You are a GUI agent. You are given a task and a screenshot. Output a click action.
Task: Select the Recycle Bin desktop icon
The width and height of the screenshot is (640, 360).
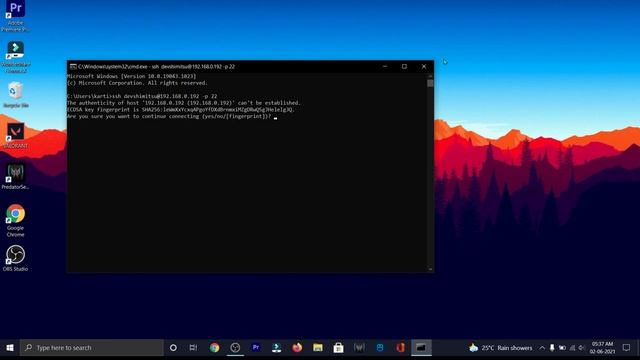(x=16, y=95)
